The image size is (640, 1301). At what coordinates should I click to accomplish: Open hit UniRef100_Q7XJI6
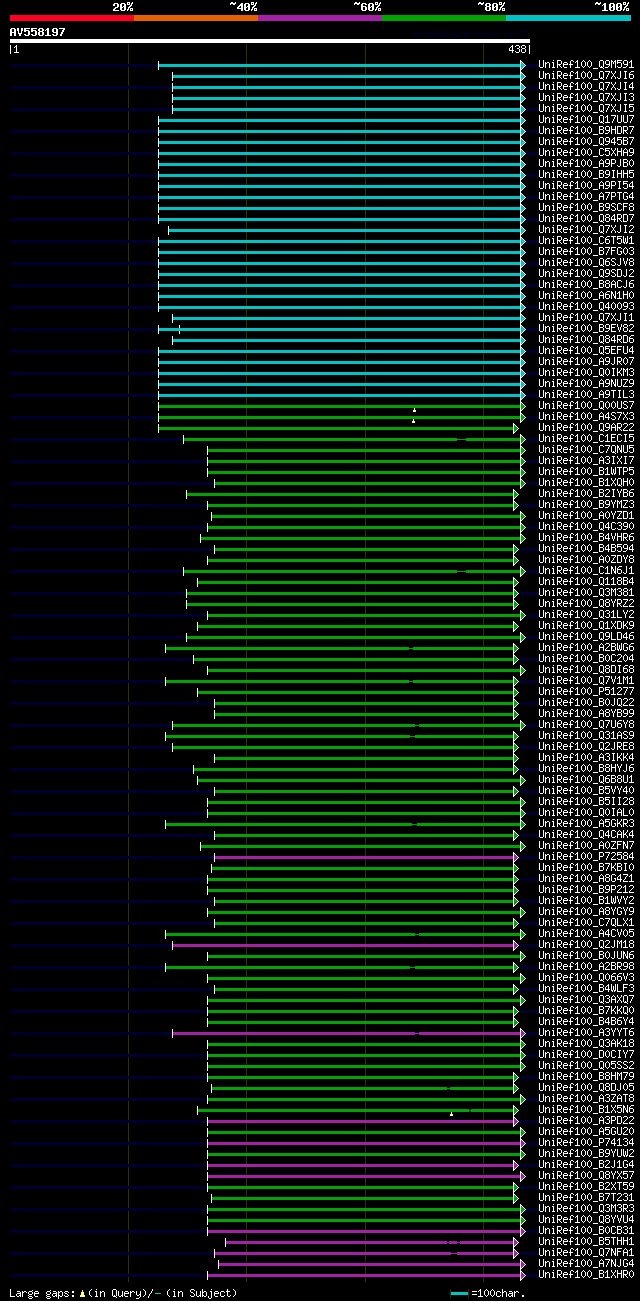[586, 76]
